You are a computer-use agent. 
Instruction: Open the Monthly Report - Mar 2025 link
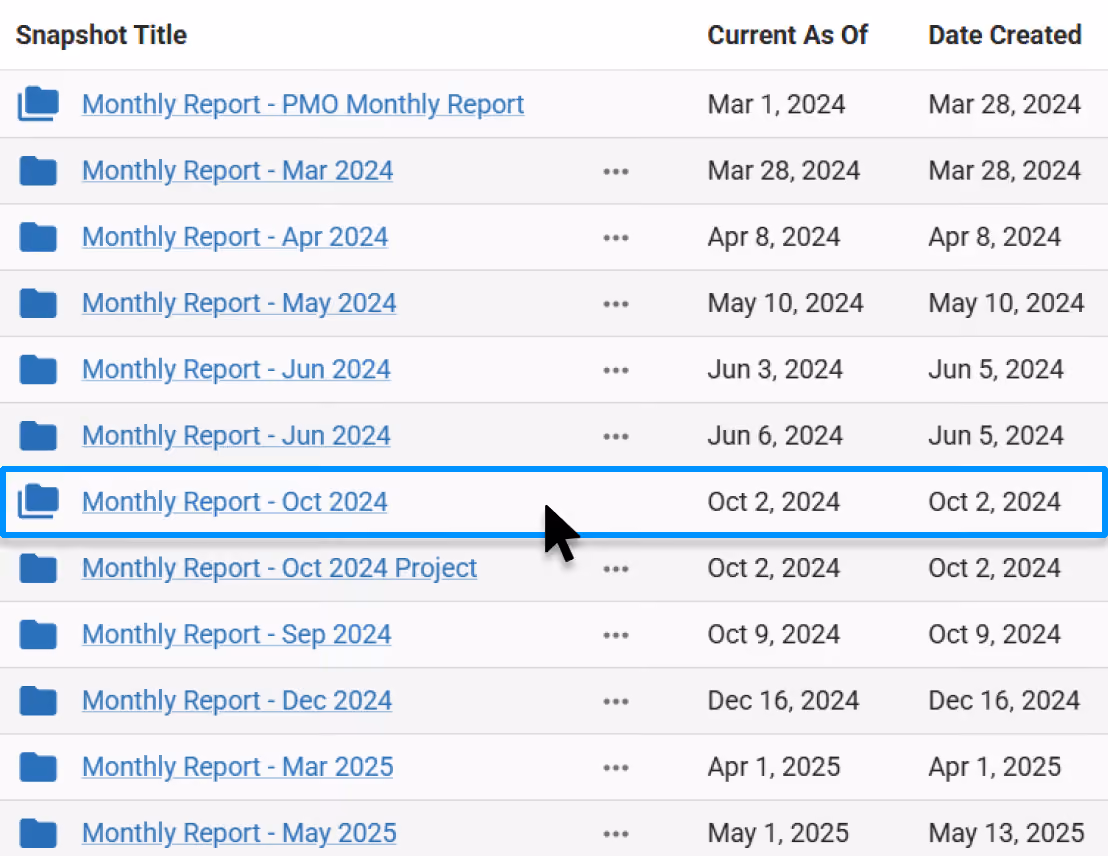[x=237, y=767]
